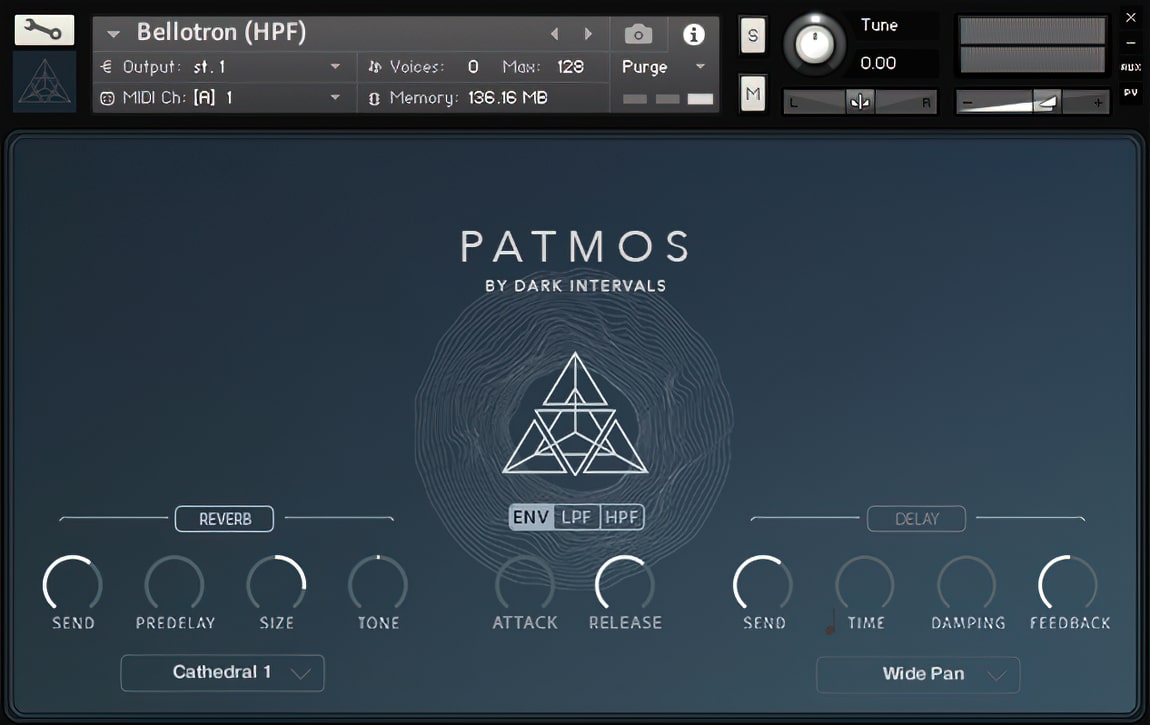Click the delay SEND knob
The height and width of the screenshot is (725, 1150).
click(763, 584)
